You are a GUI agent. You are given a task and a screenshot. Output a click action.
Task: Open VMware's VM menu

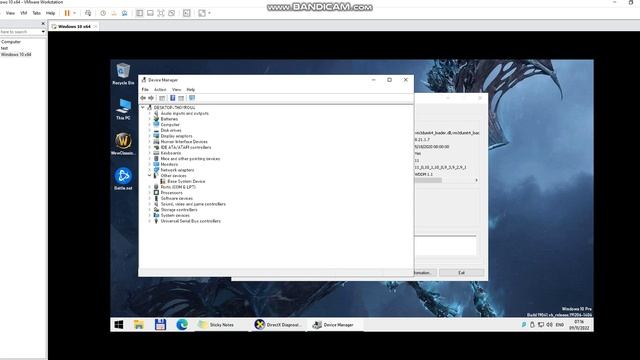tap(24, 13)
